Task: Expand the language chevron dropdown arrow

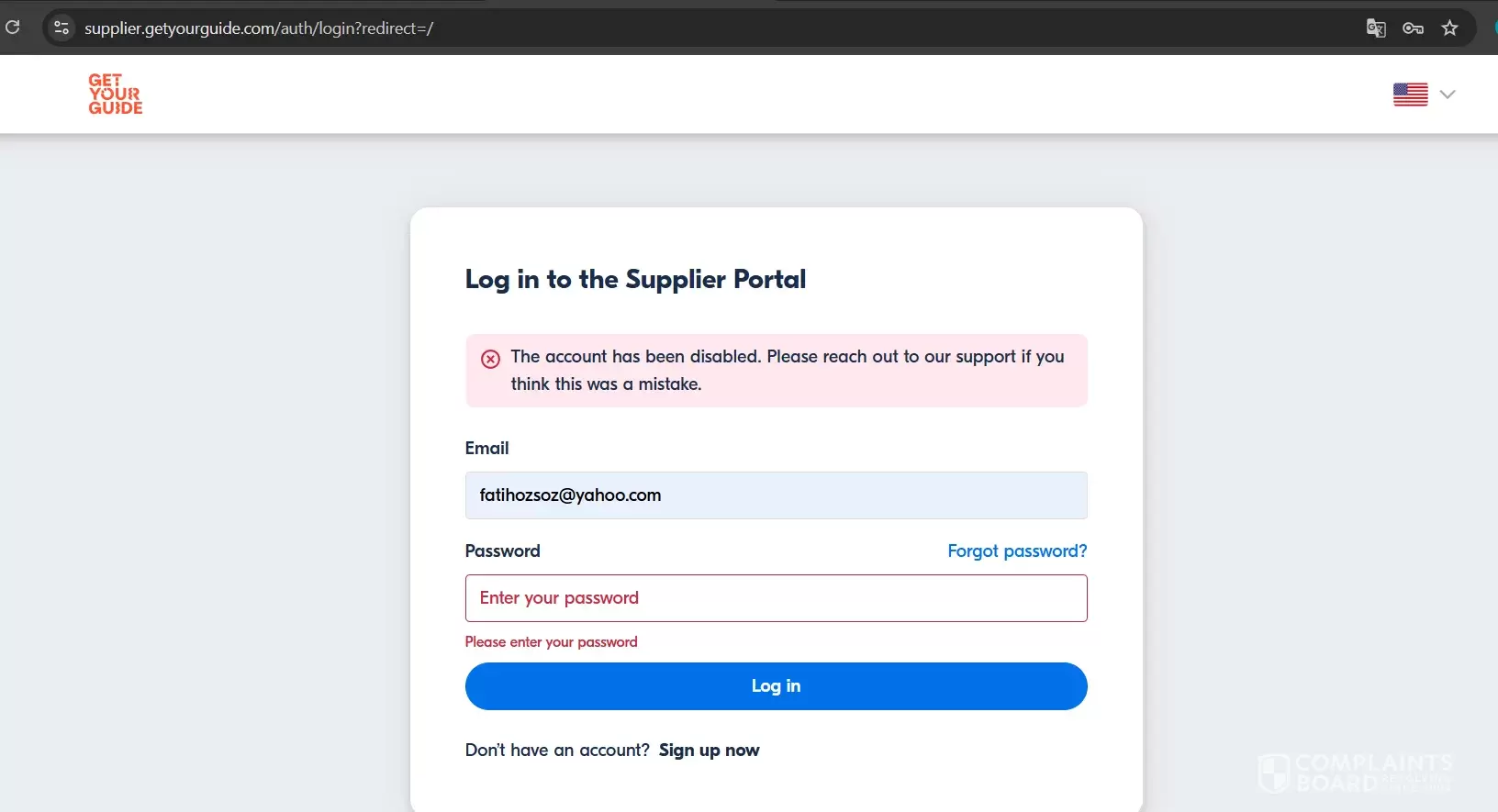Action: pyautogui.click(x=1448, y=94)
